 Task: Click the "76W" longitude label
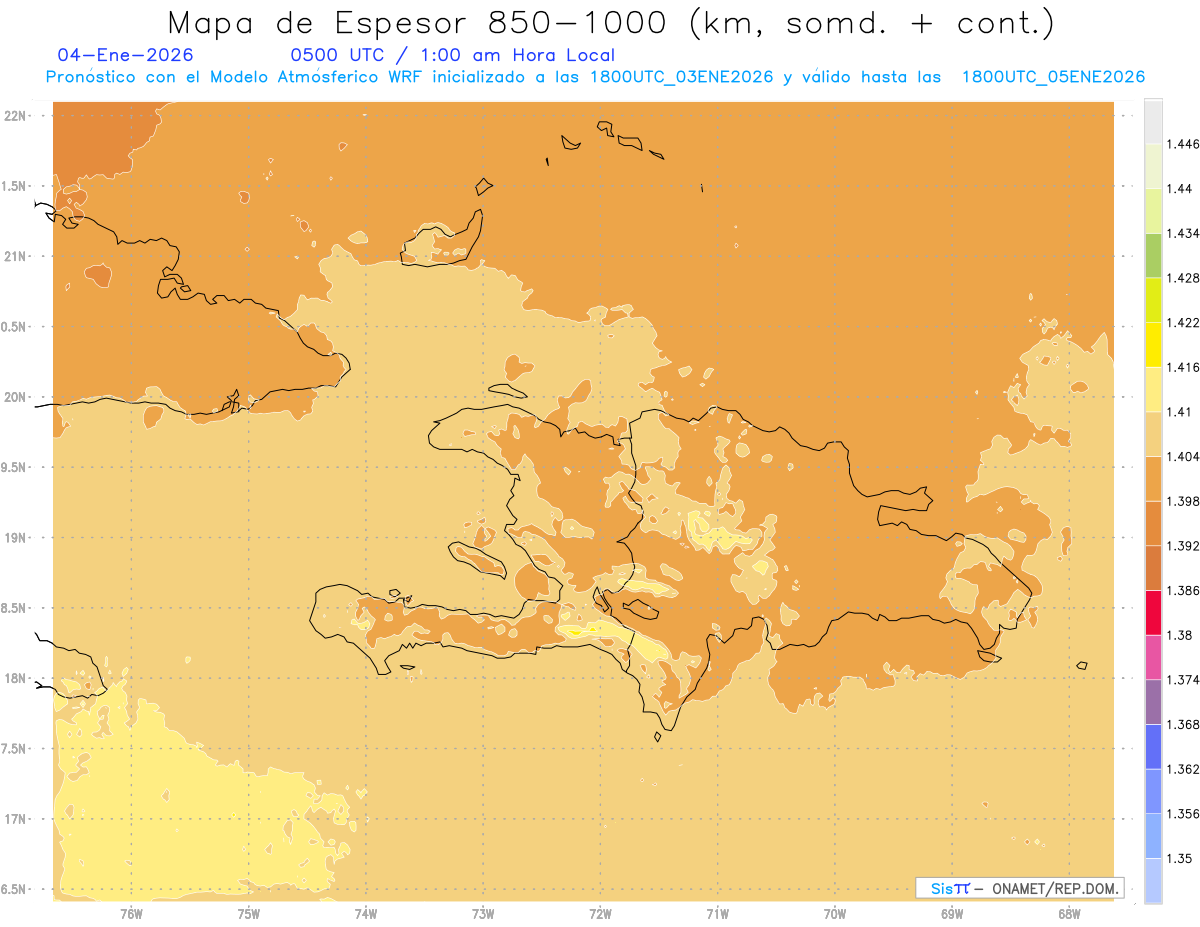pyautogui.click(x=131, y=914)
